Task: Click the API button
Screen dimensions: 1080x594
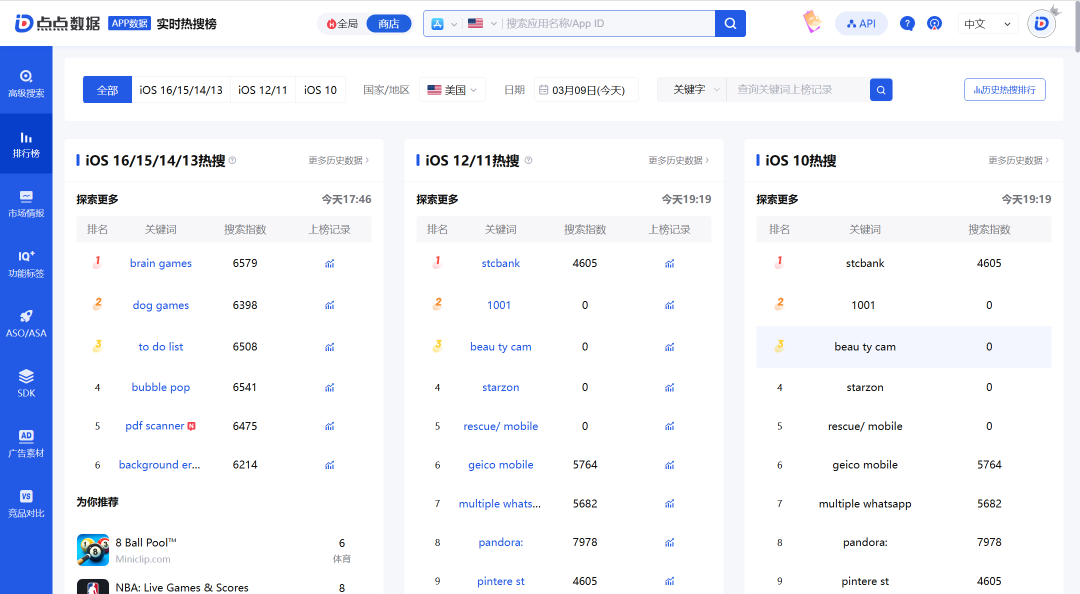Action: (x=861, y=23)
